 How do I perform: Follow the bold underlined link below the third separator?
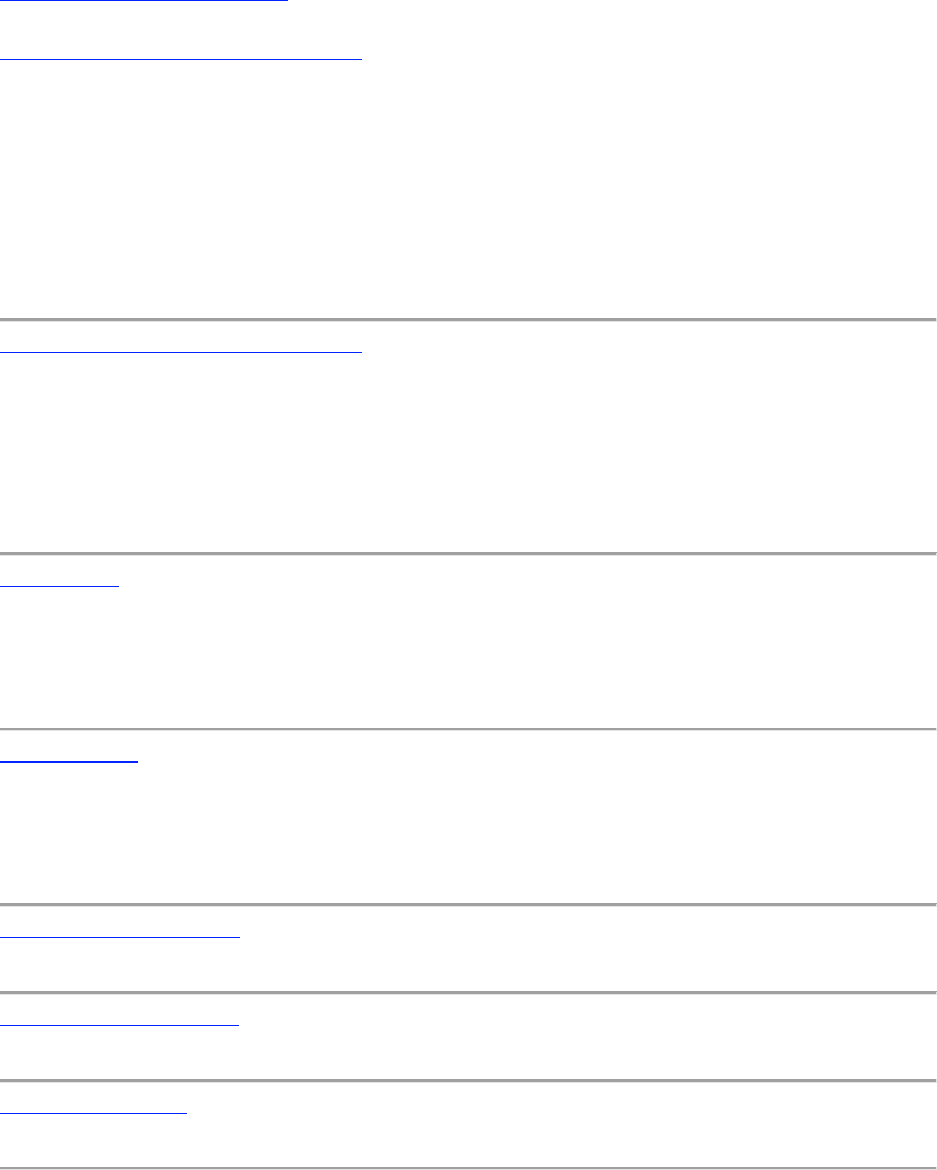tap(69, 761)
